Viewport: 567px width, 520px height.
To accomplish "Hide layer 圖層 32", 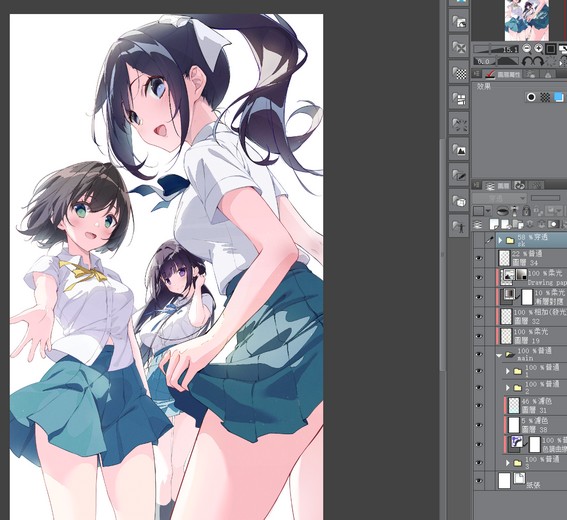I will click(479, 316).
